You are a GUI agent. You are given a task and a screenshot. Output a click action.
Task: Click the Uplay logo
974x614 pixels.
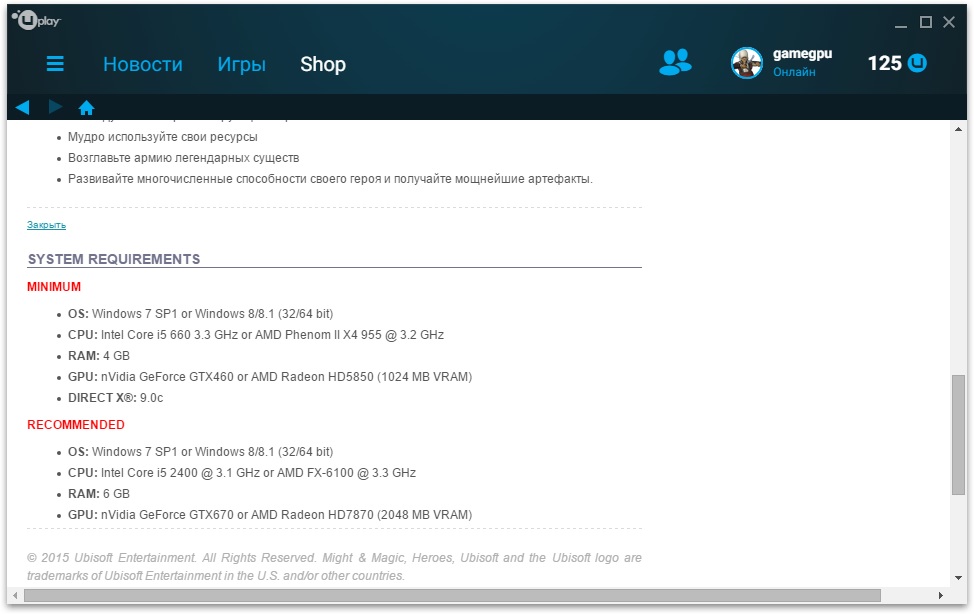pyautogui.click(x=36, y=21)
